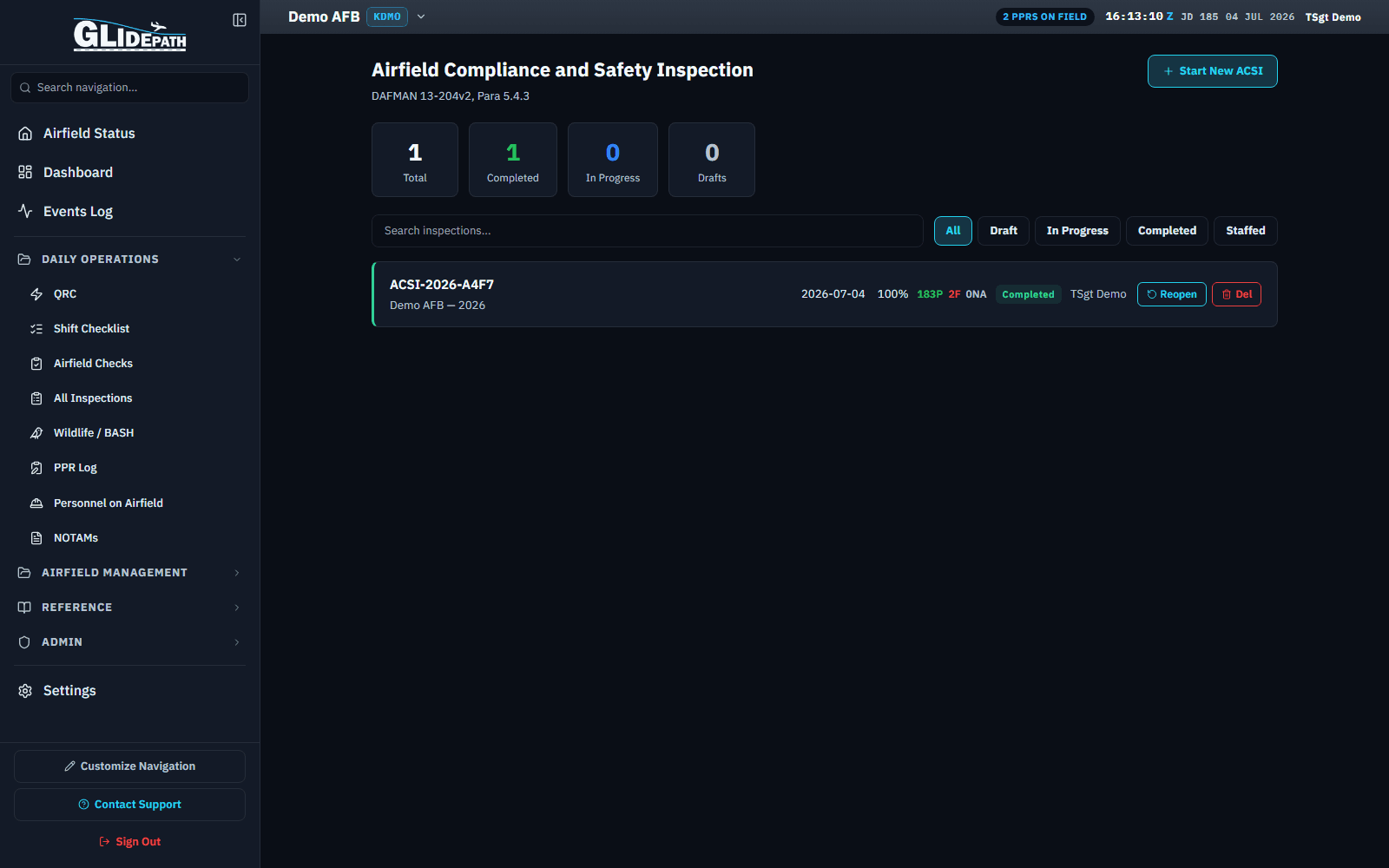Click the Sign Out arrow icon
This screenshot has width=1389, height=868.
(105, 842)
